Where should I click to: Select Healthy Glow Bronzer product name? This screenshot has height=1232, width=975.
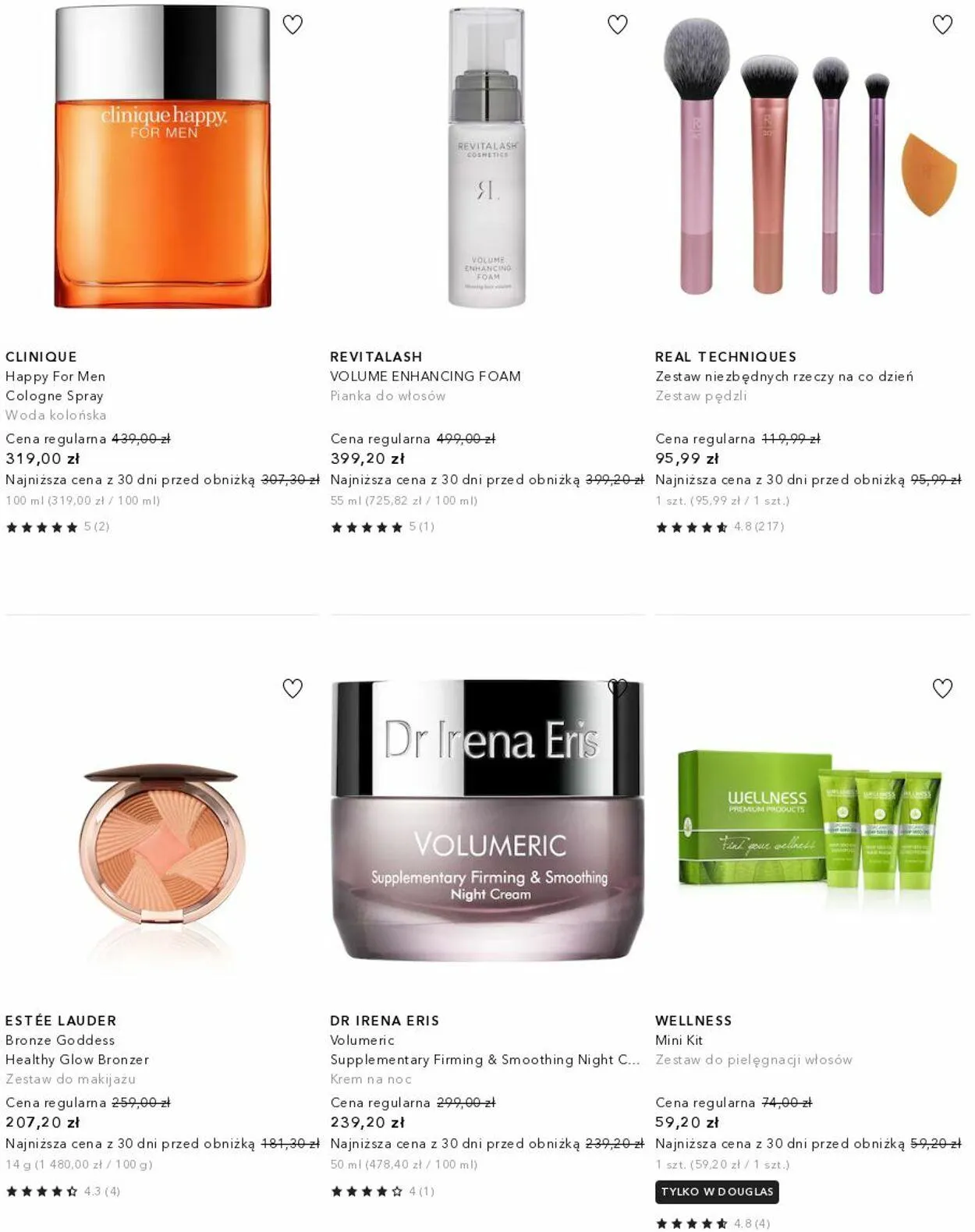pos(77,1060)
